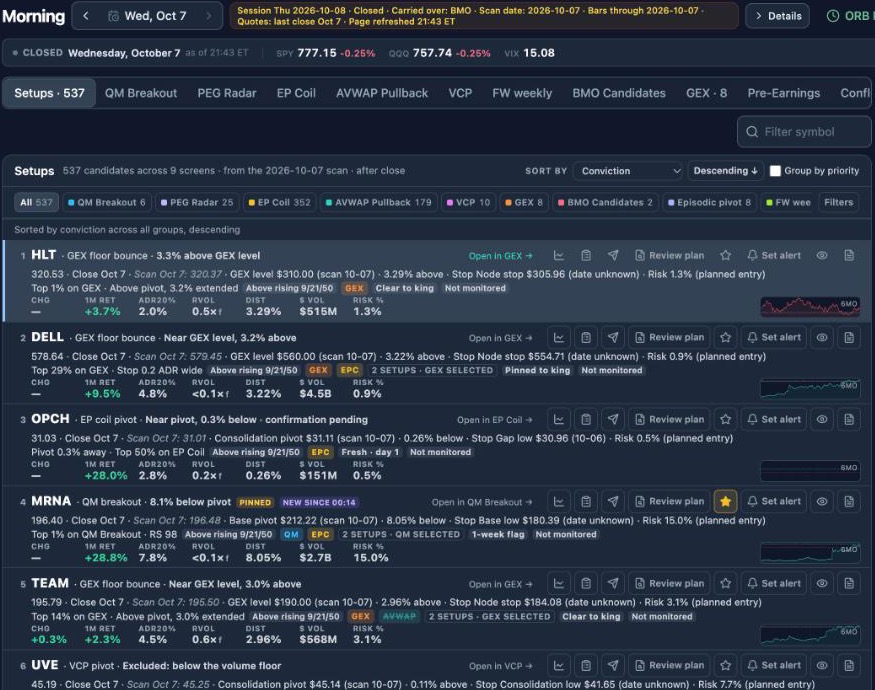The width and height of the screenshot is (875, 690).
Task: Click Set alert for HLT
Action: tap(774, 256)
